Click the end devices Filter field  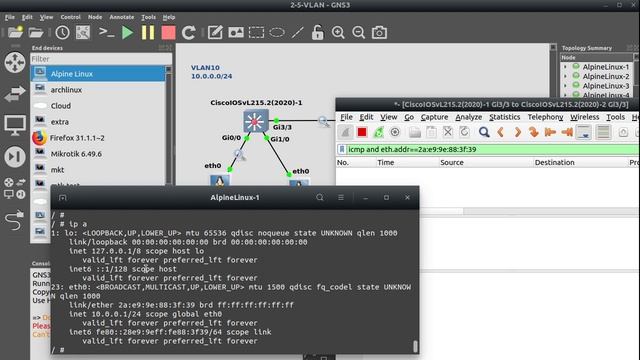(x=101, y=59)
